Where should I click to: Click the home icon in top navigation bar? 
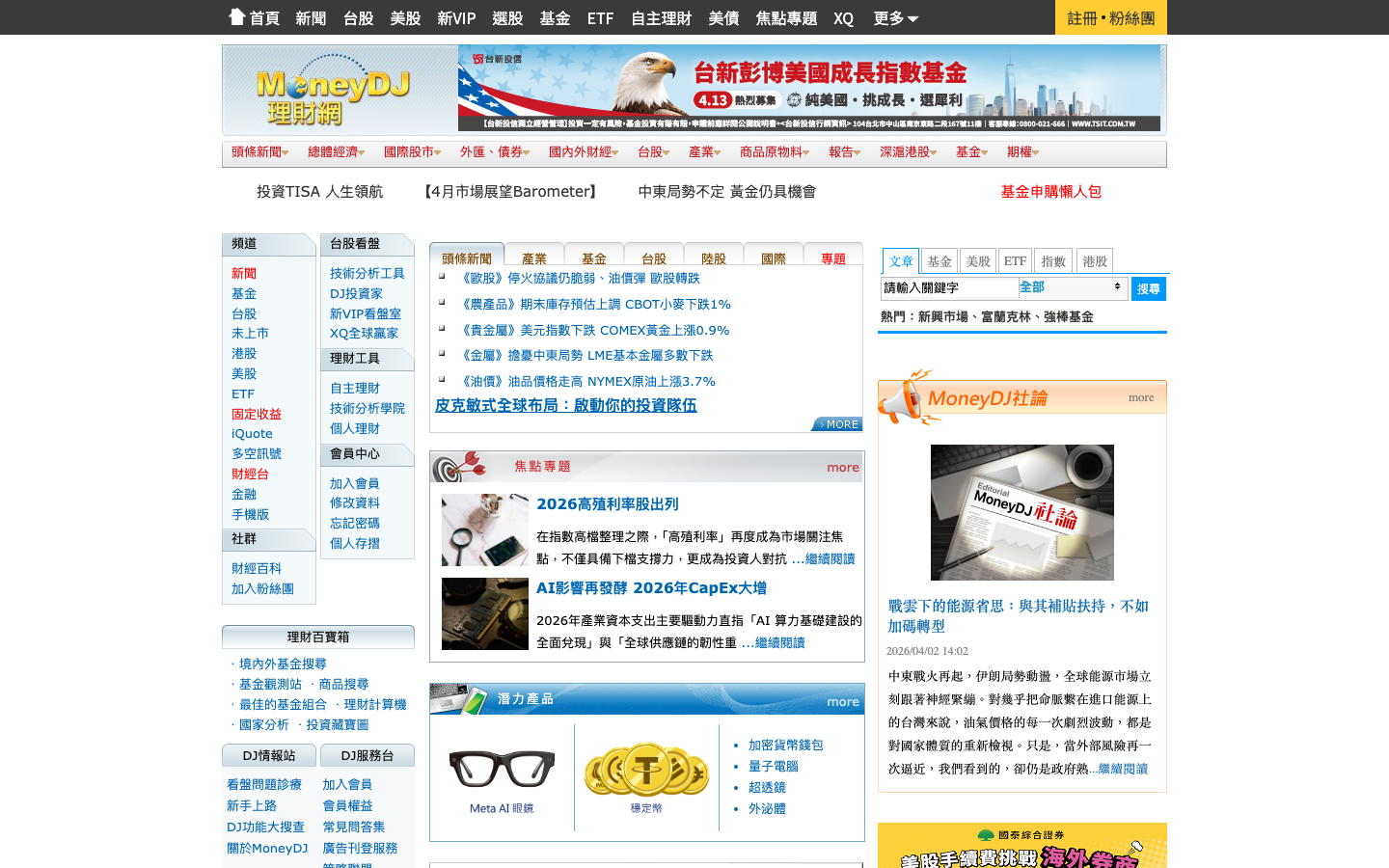pos(237,16)
